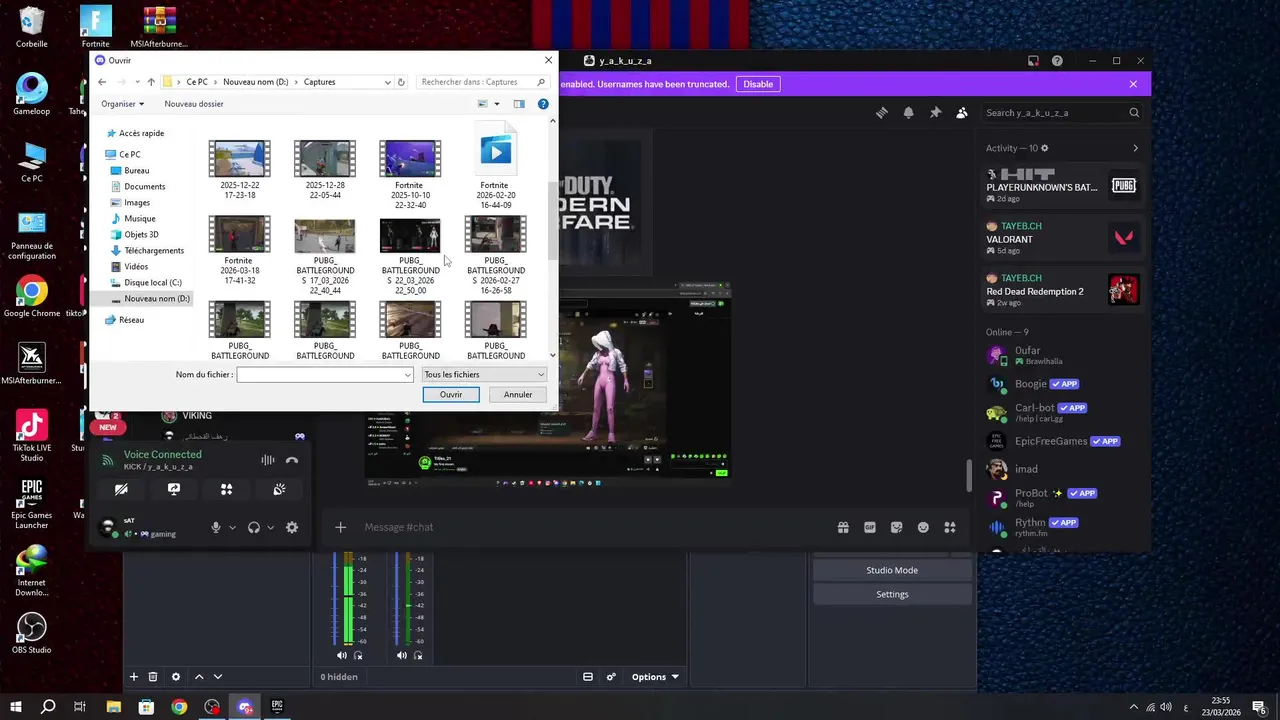Click Studio Mode in OBS
The height and width of the screenshot is (720, 1280).
click(x=892, y=570)
